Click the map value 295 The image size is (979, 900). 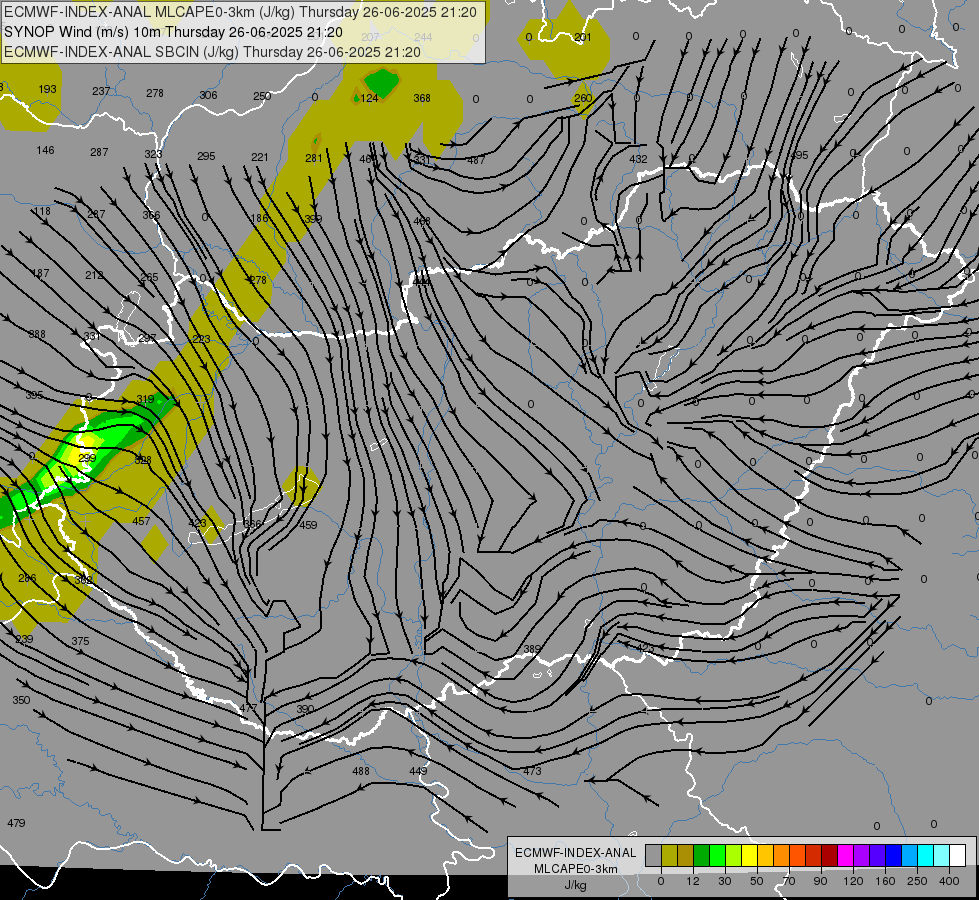click(206, 156)
